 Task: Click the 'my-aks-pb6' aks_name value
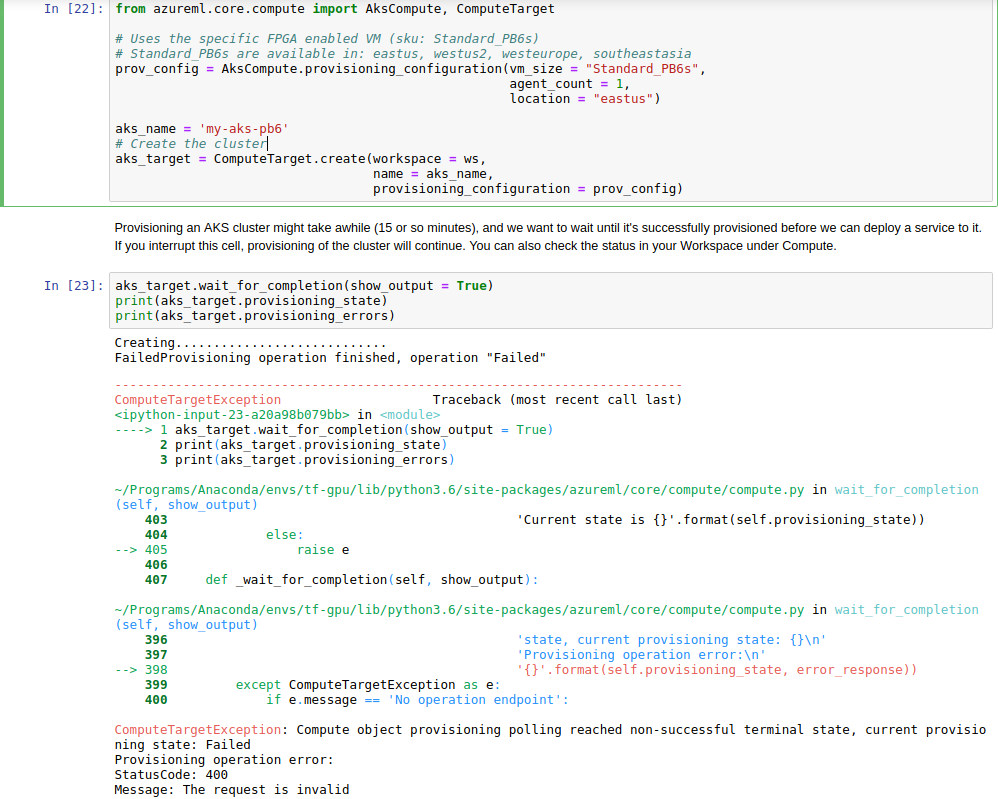coord(244,129)
